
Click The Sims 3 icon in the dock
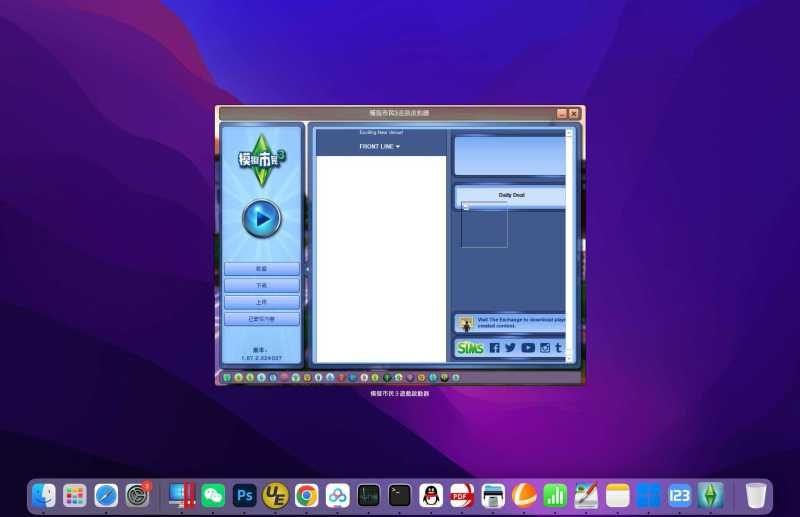coord(711,496)
